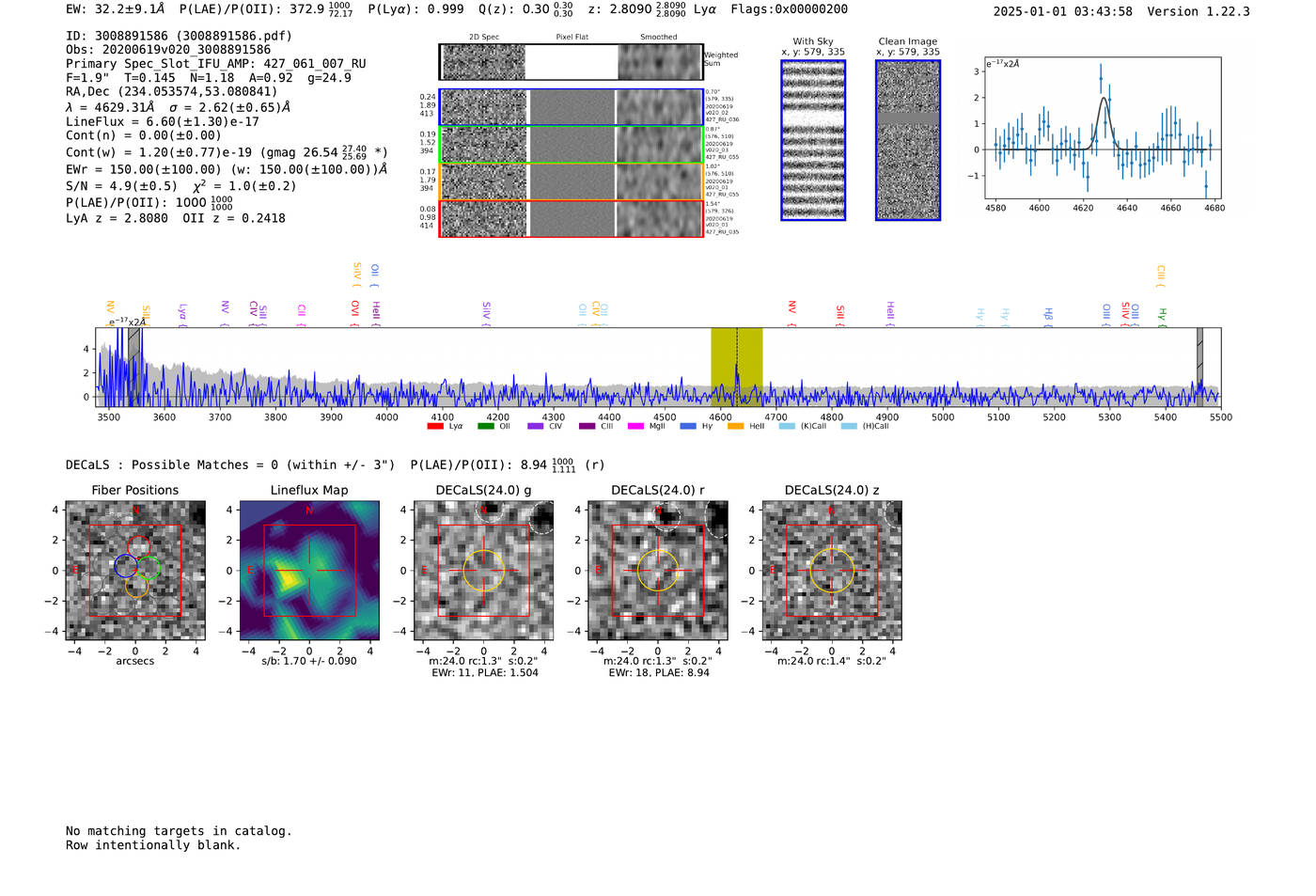Click the purple CIV legend swatch
Image resolution: width=1316 pixels, height=896 pixels.
(x=536, y=427)
